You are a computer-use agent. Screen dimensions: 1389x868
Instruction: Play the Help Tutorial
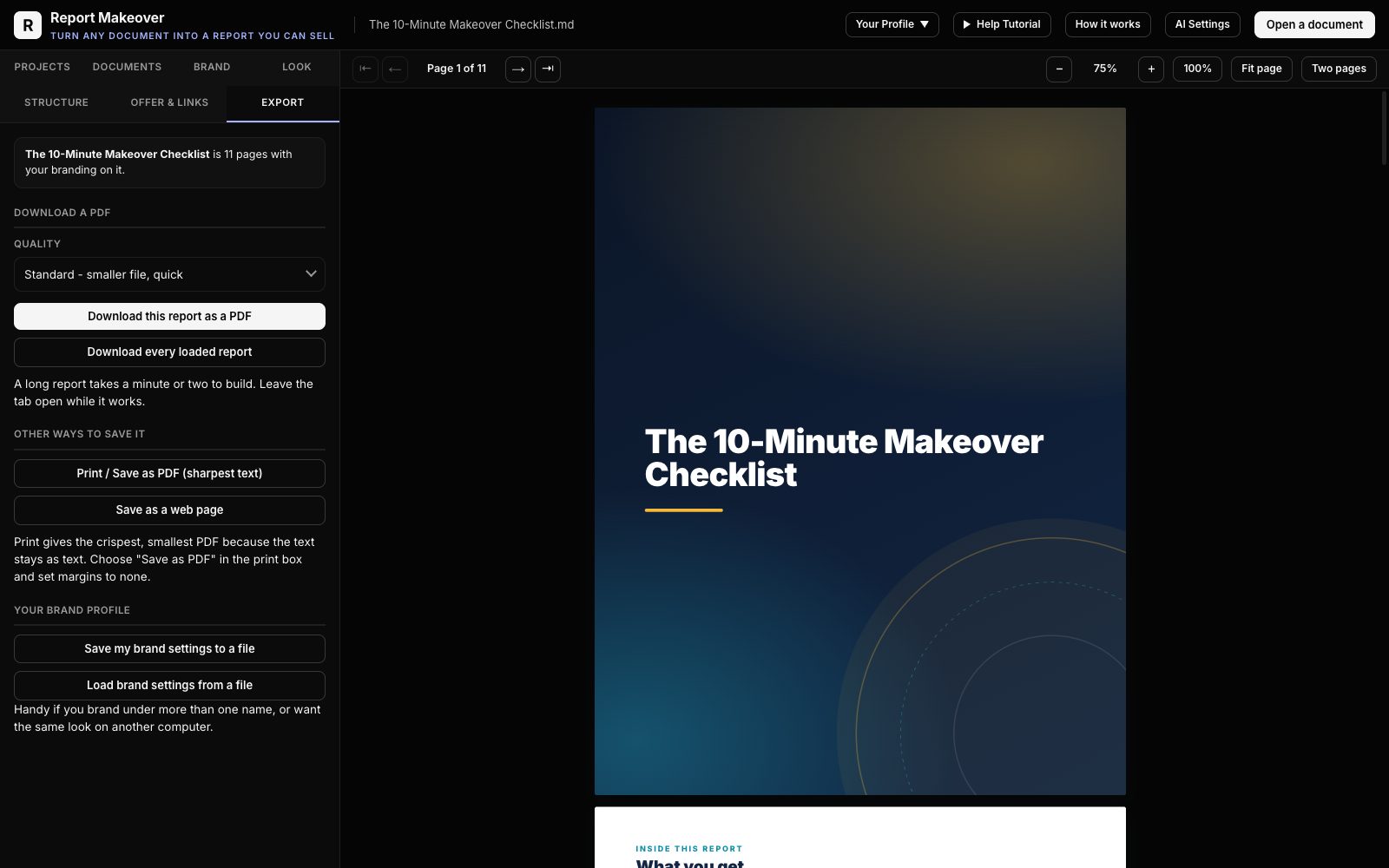1002,24
